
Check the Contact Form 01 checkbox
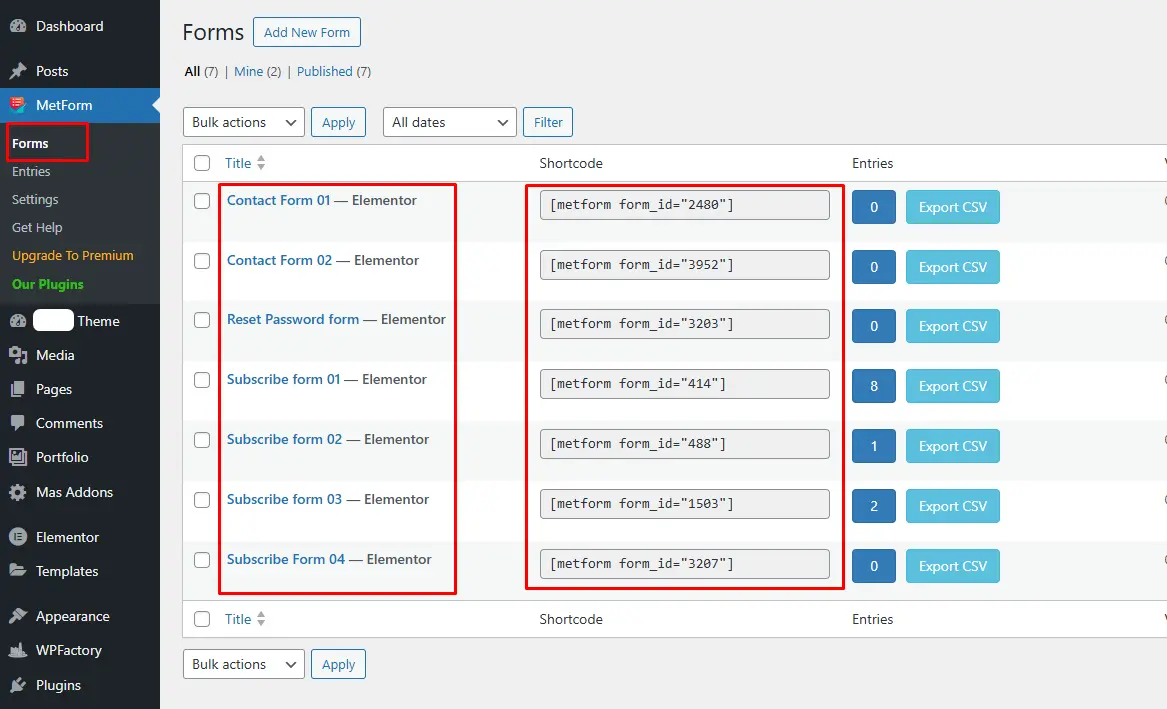[202, 201]
